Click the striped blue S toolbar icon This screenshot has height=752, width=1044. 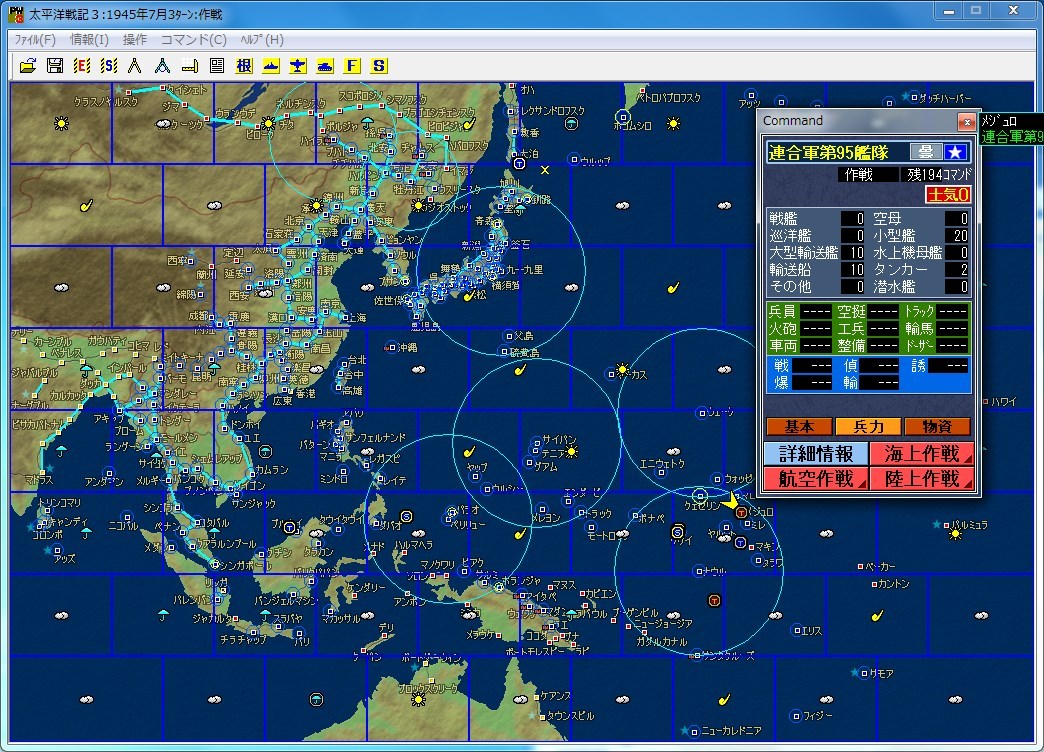[x=109, y=65]
